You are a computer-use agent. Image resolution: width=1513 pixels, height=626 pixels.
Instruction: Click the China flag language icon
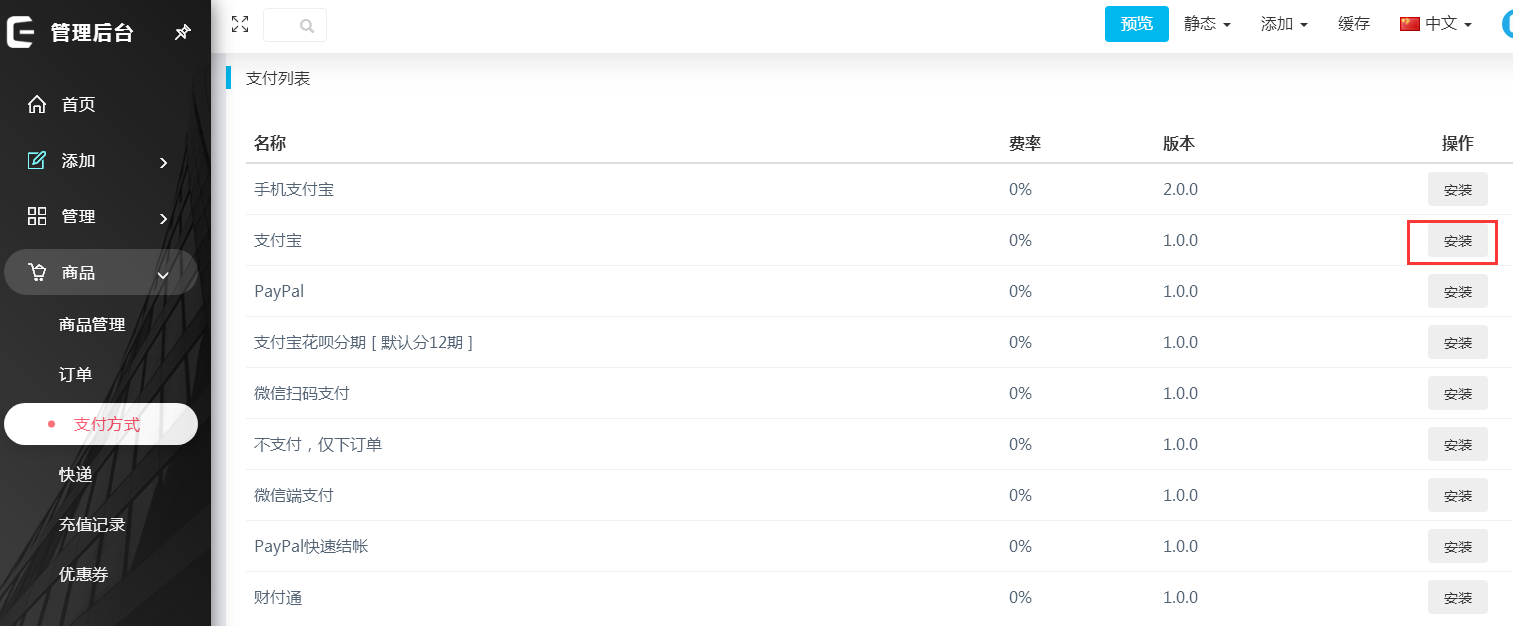pyautogui.click(x=1410, y=24)
